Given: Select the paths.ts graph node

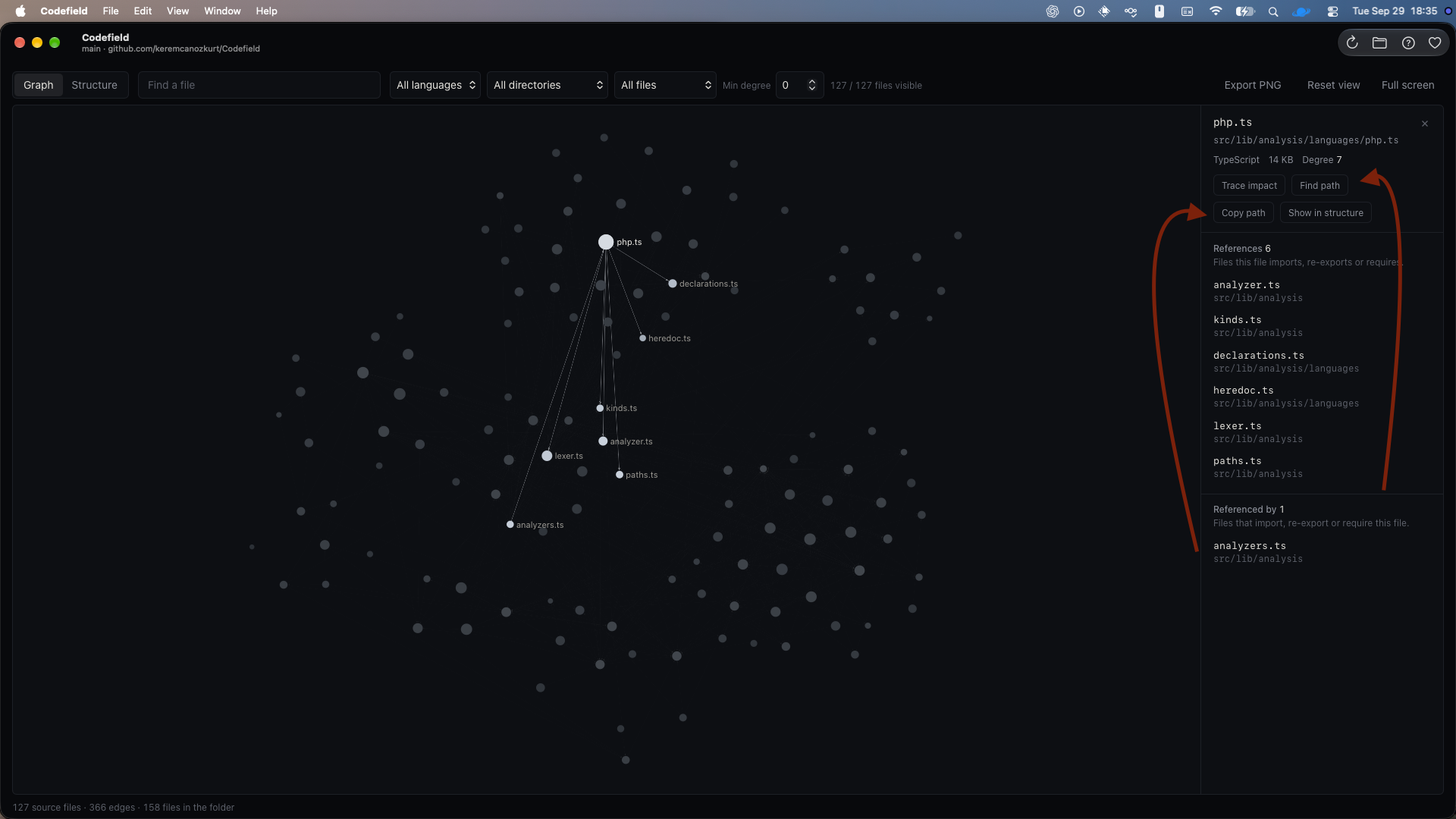Looking at the screenshot, I should pyautogui.click(x=620, y=475).
